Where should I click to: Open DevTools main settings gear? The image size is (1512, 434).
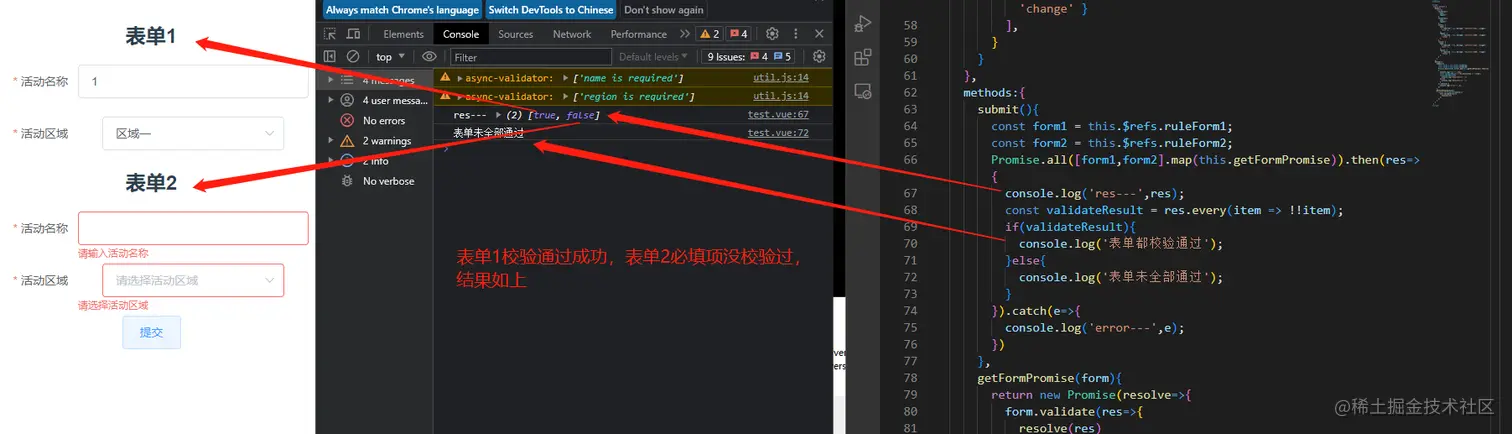point(772,34)
